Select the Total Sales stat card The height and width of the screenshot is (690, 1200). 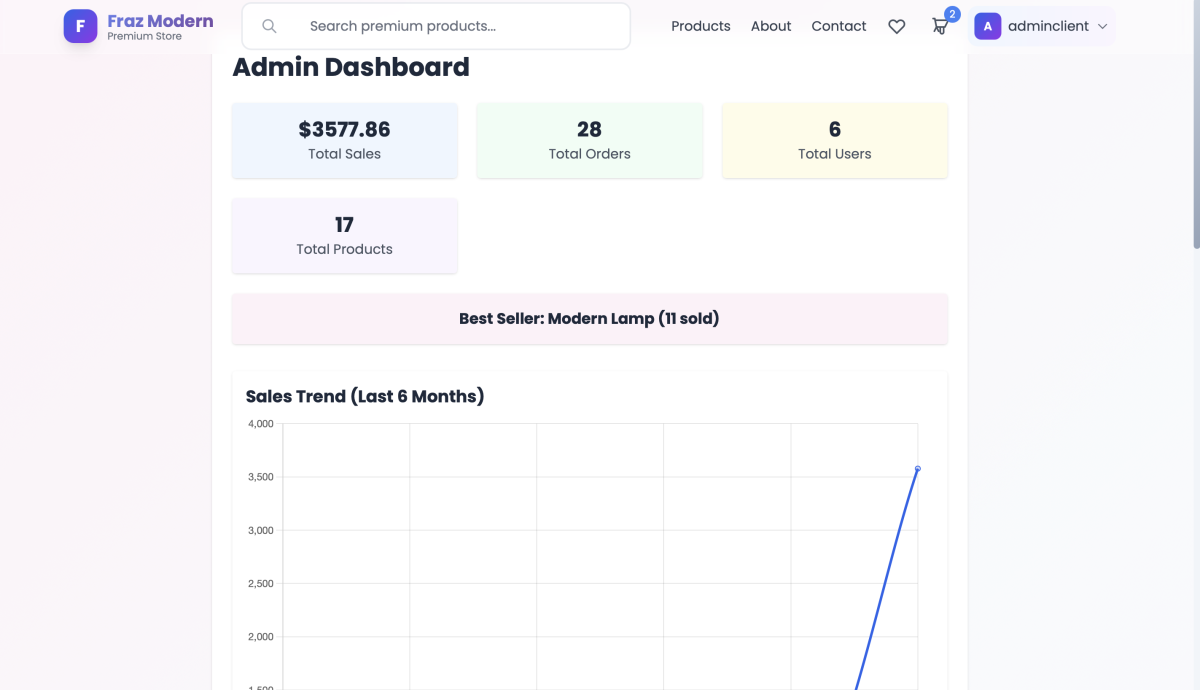tap(345, 140)
